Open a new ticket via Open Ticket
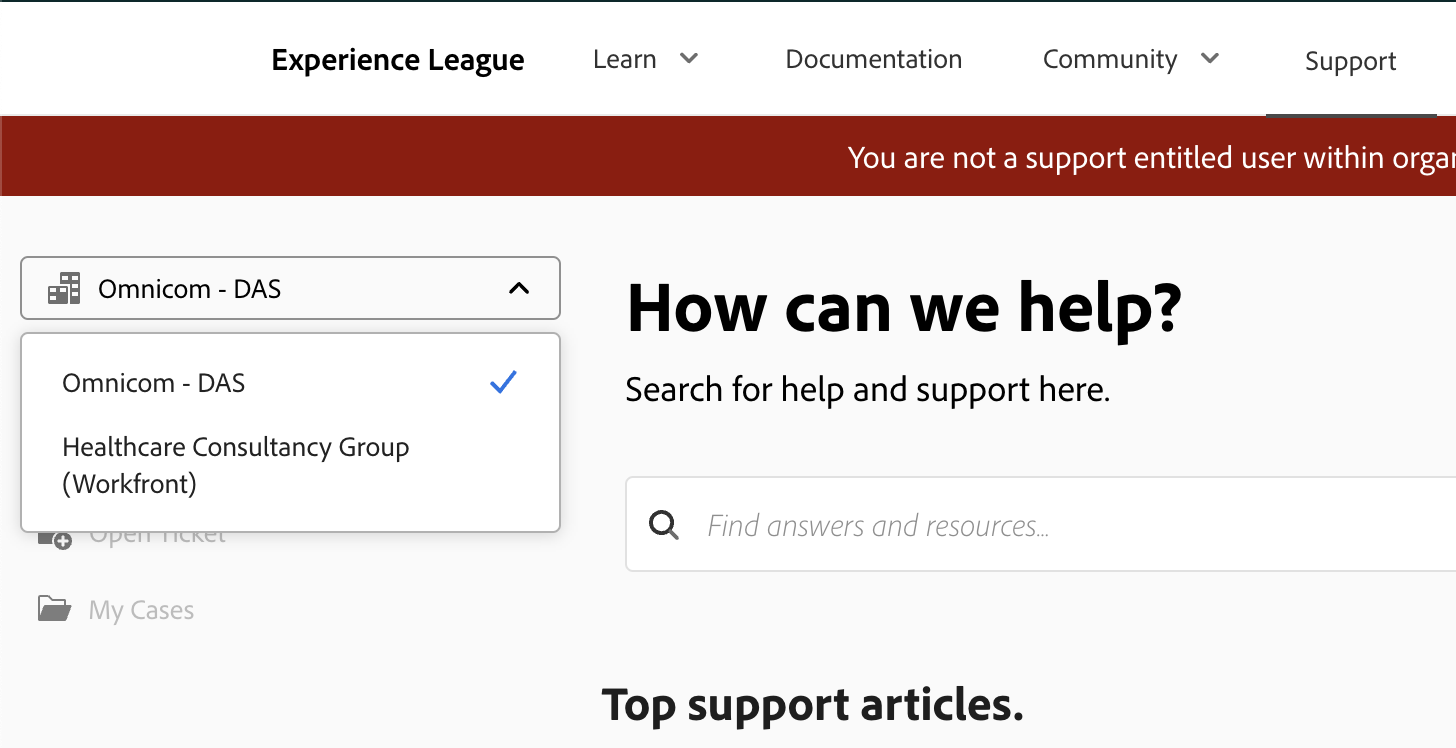This screenshot has width=1456, height=748. click(x=158, y=533)
